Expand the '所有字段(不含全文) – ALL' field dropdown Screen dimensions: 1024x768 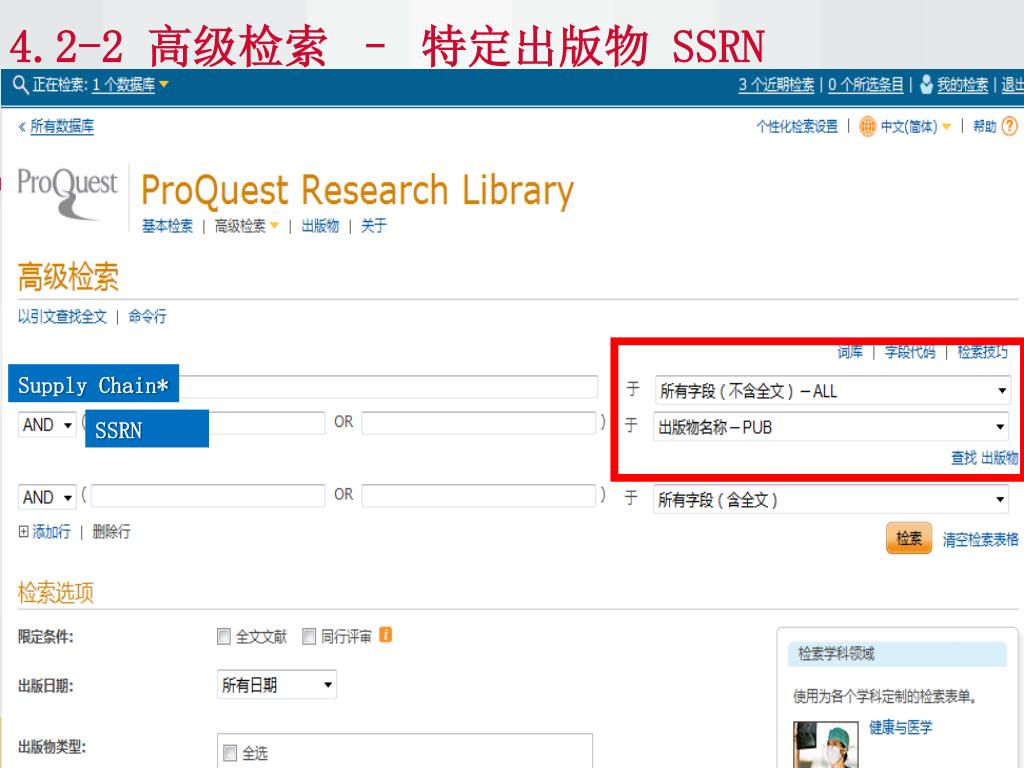[x=833, y=391]
